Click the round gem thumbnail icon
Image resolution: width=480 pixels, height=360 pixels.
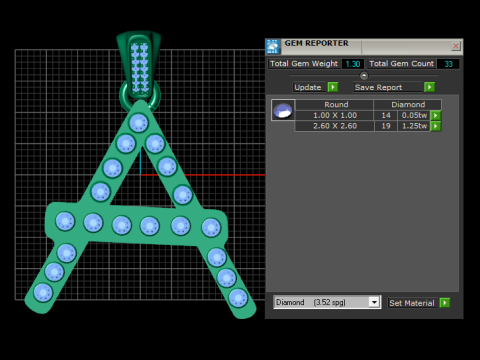(x=283, y=110)
